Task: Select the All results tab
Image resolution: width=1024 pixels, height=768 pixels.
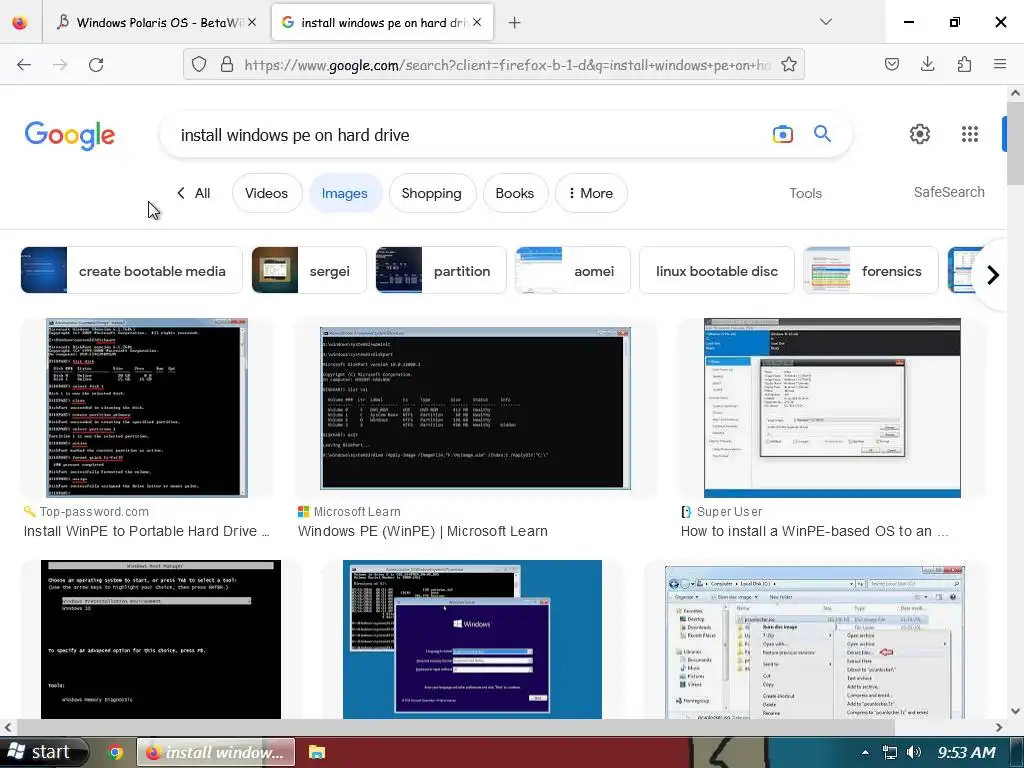Action: (x=194, y=193)
